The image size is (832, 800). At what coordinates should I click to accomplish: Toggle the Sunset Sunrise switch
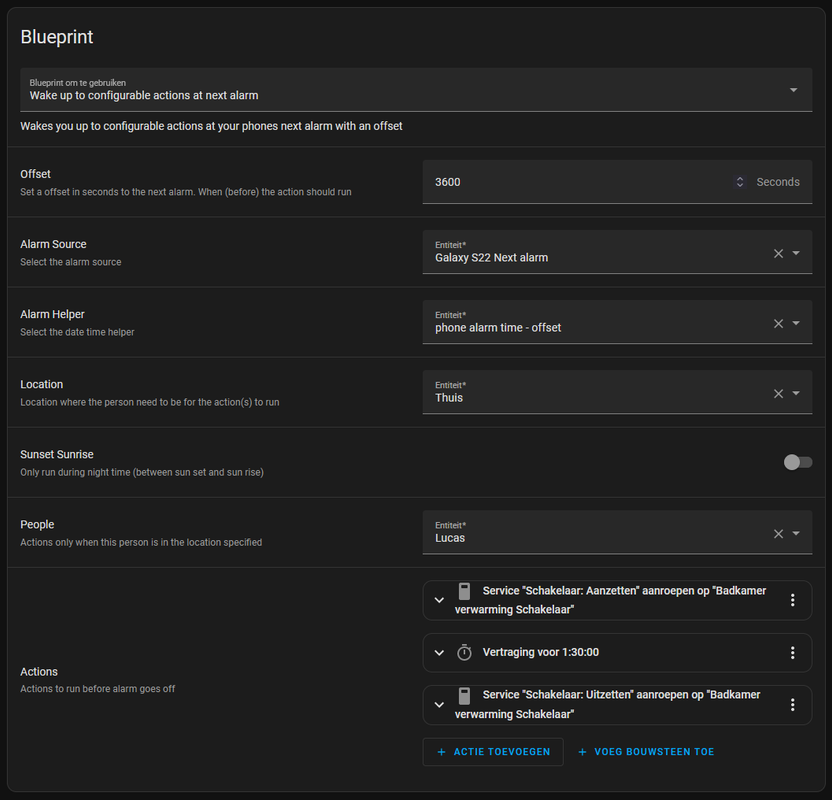pyautogui.click(x=798, y=462)
